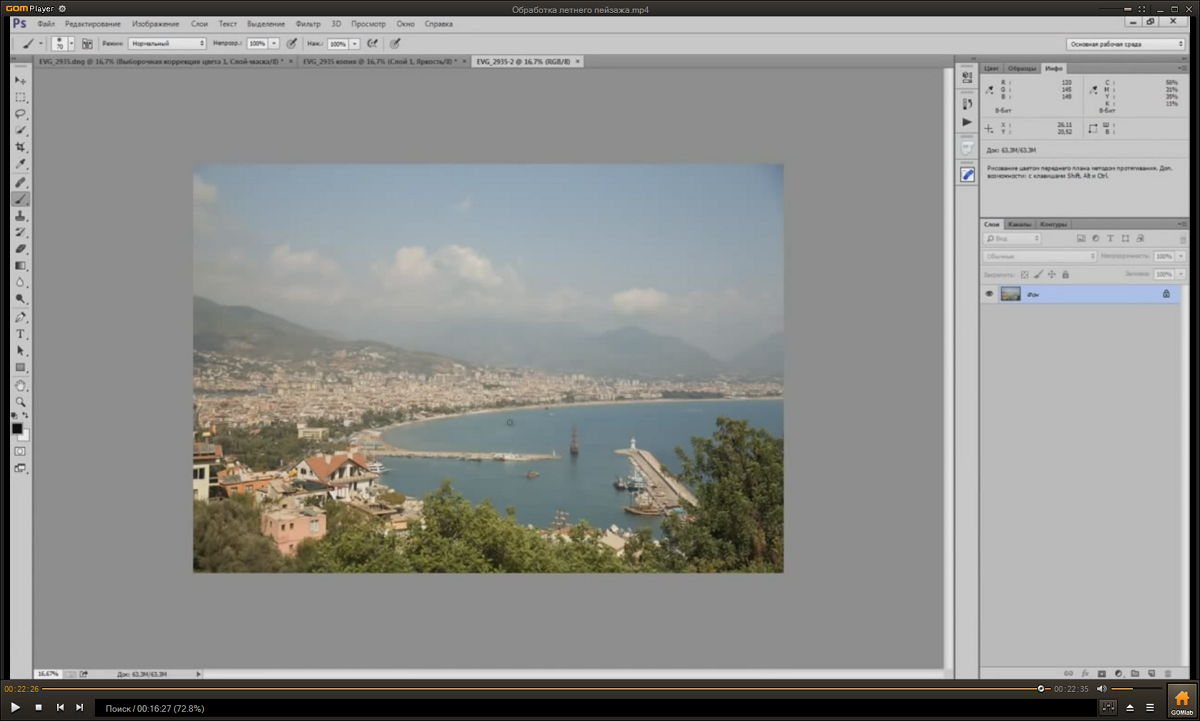Pick the Eyedropper tool
This screenshot has width=1200, height=721.
click(x=20, y=165)
